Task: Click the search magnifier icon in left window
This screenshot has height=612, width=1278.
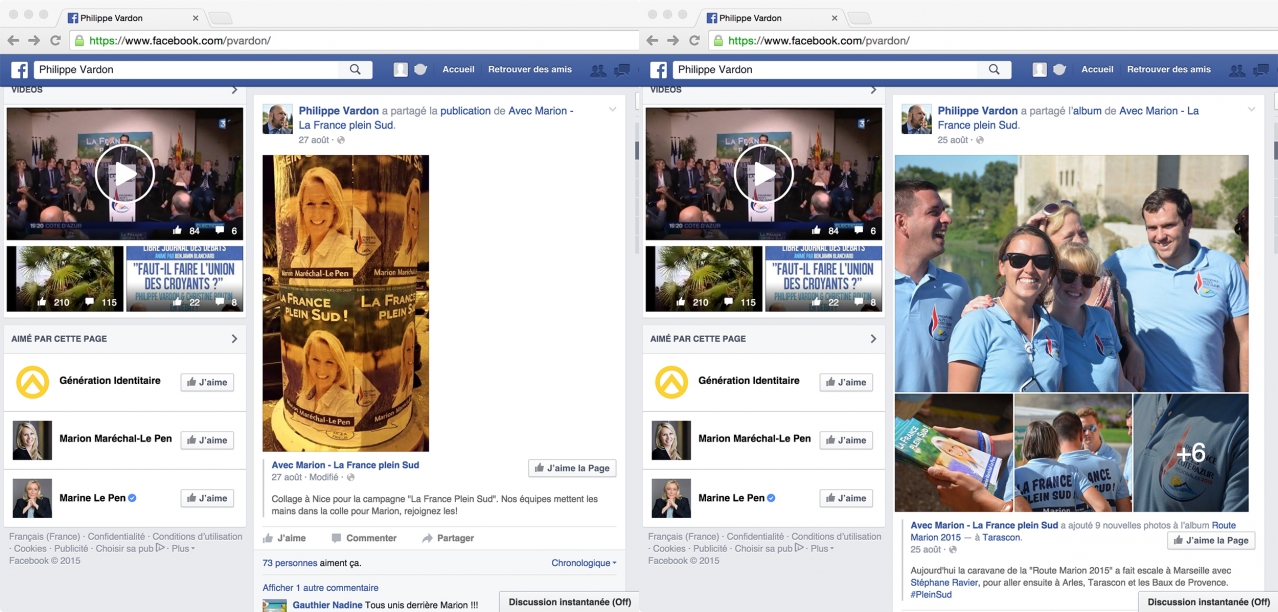Action: (x=355, y=70)
